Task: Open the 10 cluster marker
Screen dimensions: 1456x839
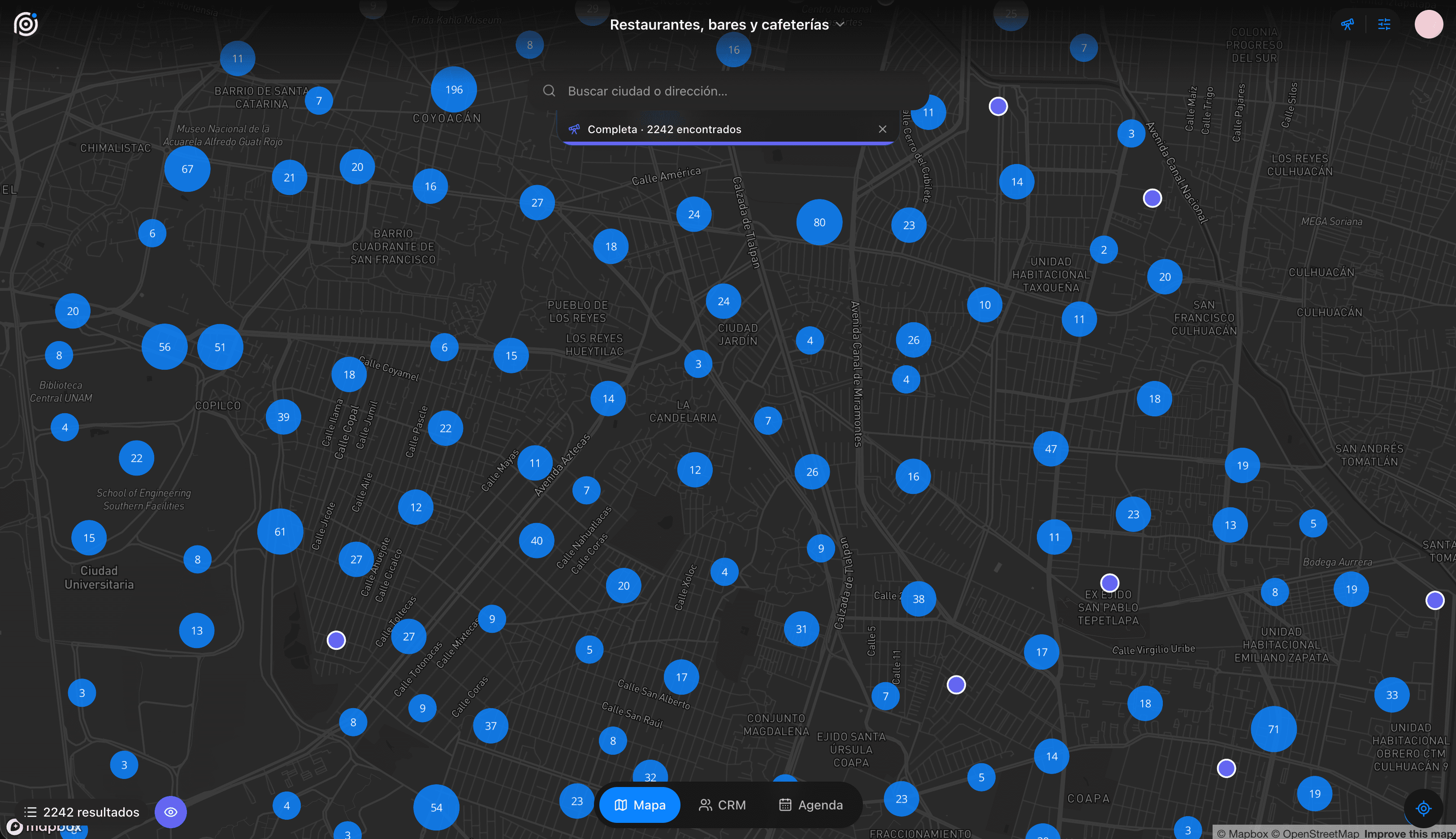Action: pyautogui.click(x=985, y=305)
